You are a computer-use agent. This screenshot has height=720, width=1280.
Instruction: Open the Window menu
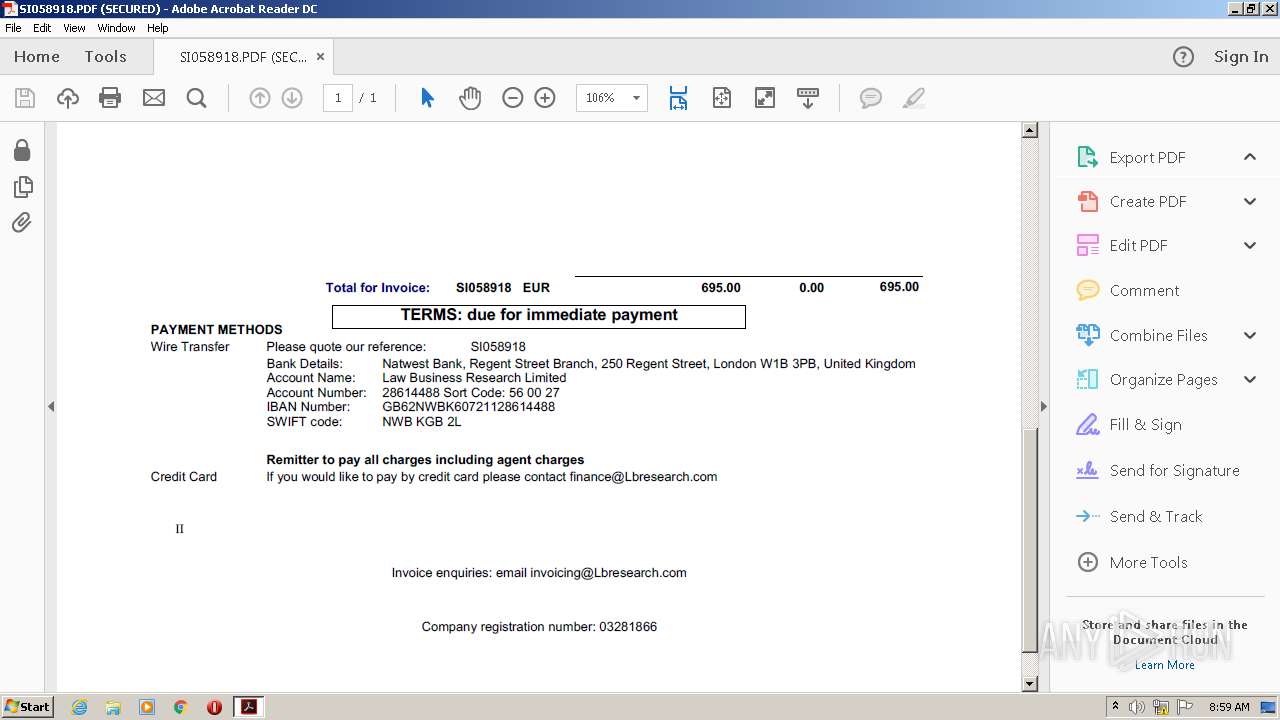(117, 28)
